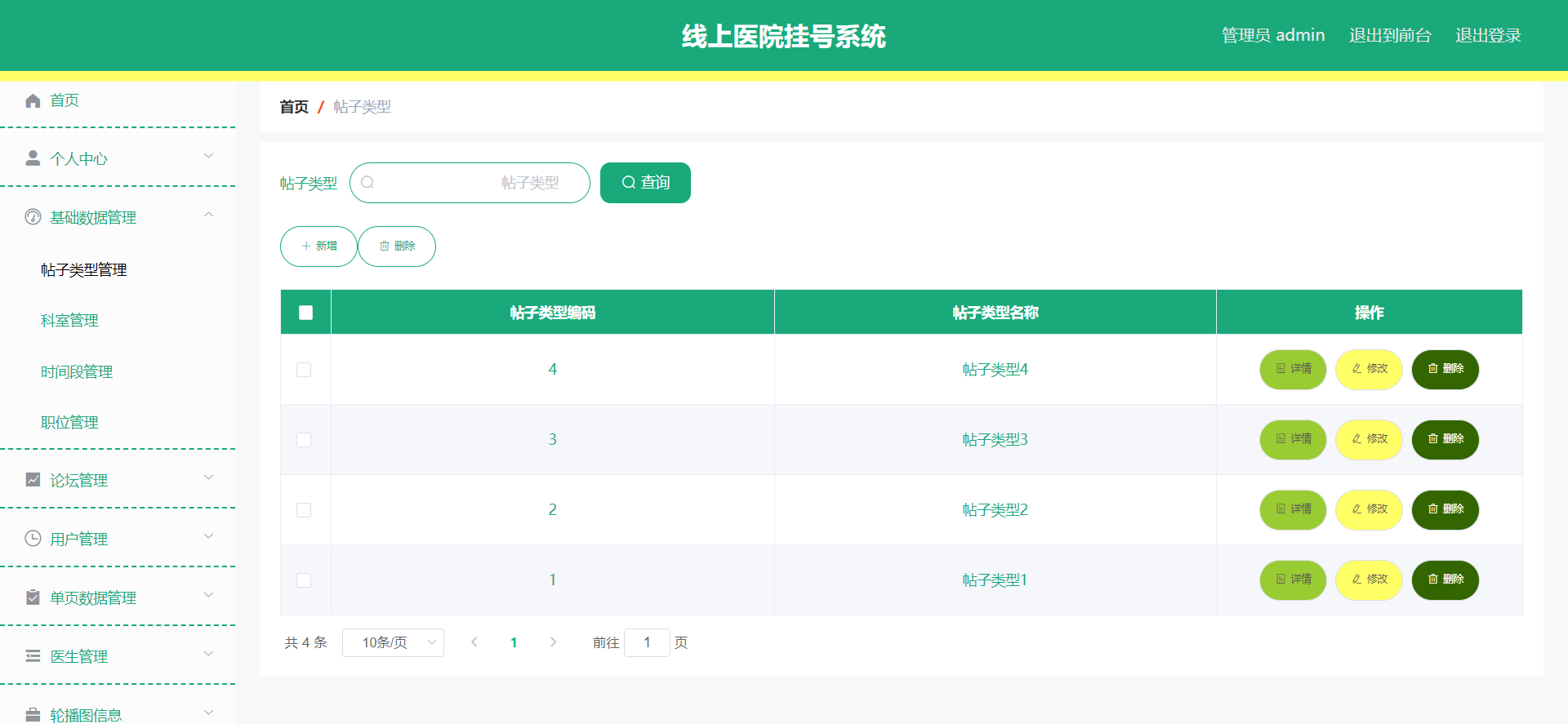This screenshot has width=1568, height=724.
Task: Toggle the select-all checkbox in table header
Action: pyautogui.click(x=306, y=313)
